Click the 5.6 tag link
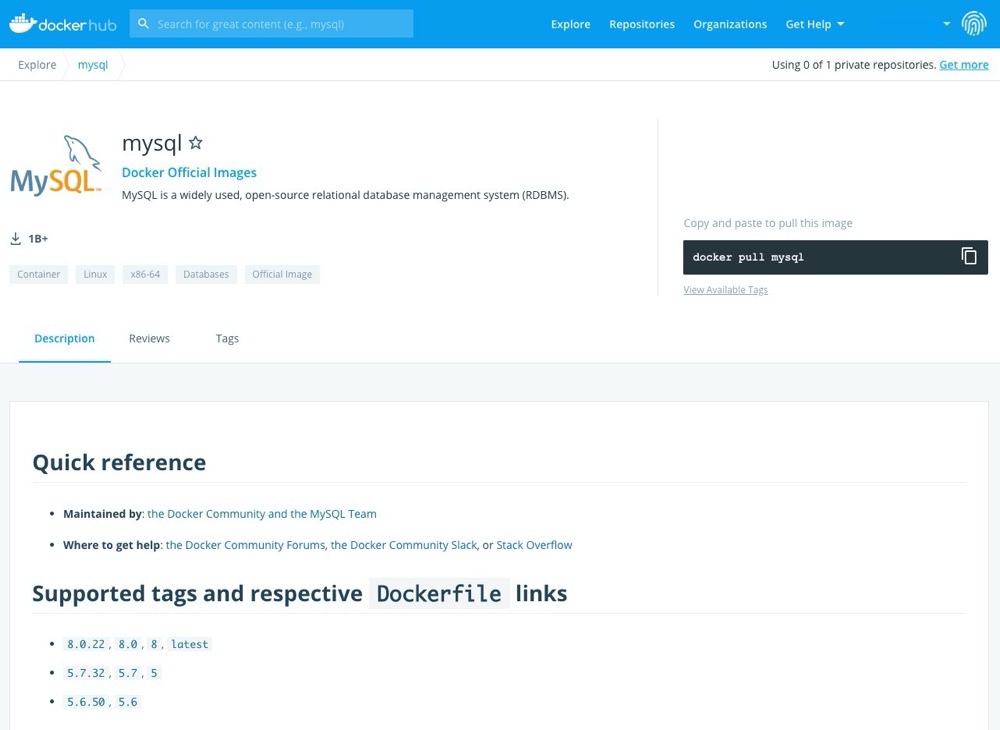The image size is (1000, 730). pos(128,701)
